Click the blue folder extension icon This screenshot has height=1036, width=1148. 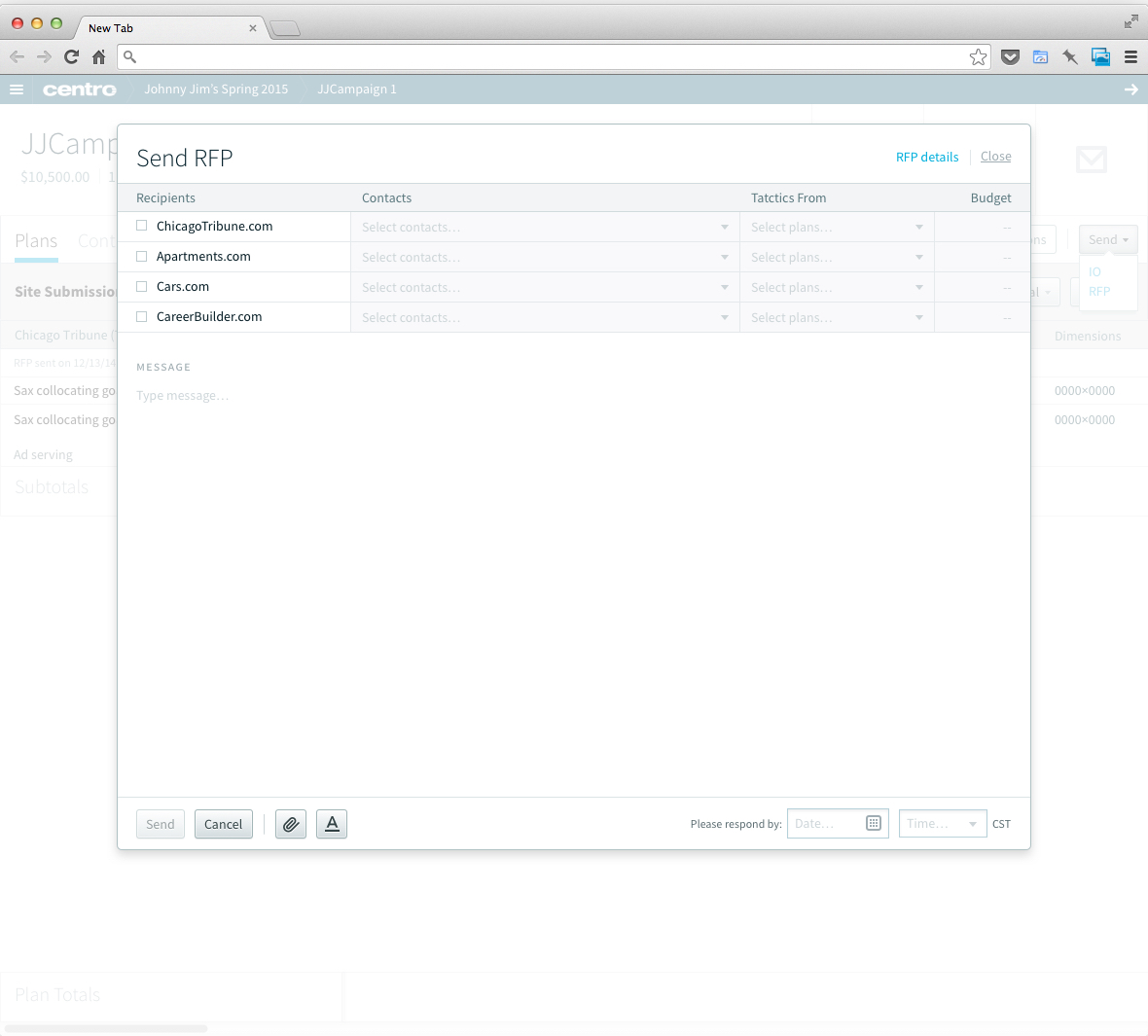point(1040,57)
